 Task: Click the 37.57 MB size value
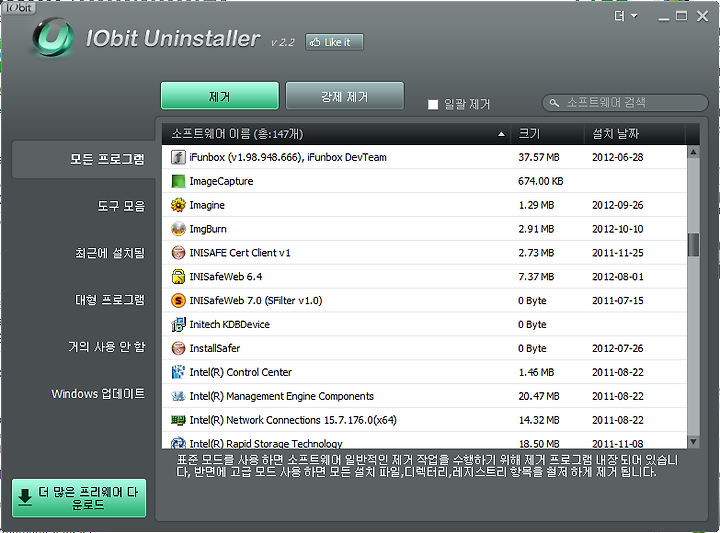[539, 157]
